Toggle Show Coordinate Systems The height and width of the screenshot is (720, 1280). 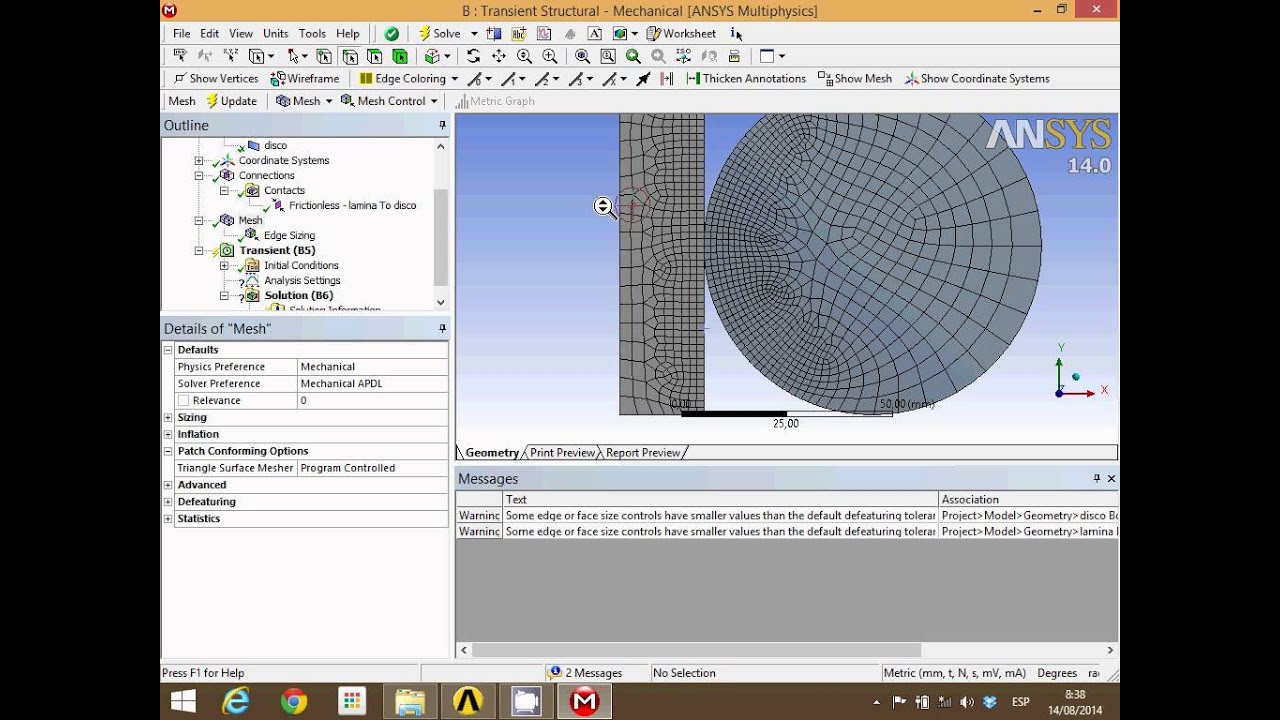[x=977, y=78]
